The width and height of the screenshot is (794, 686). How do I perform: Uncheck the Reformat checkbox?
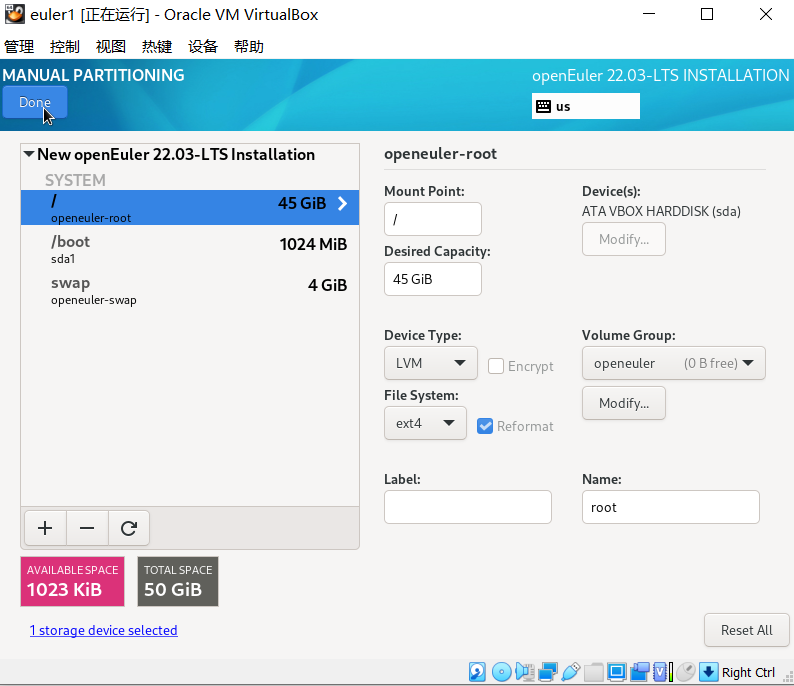pos(485,426)
